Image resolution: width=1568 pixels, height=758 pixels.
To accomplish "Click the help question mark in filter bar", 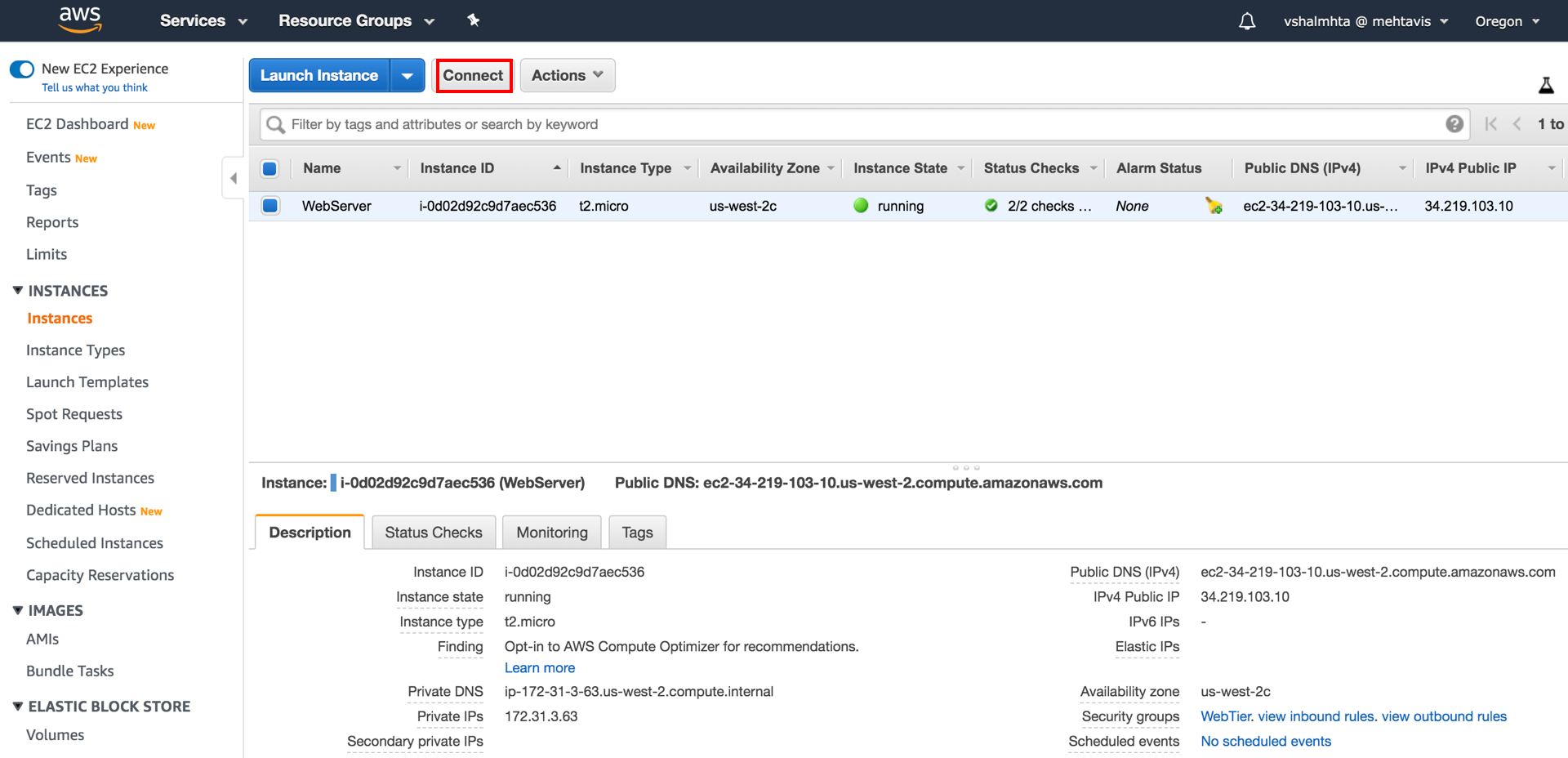I will coord(1454,124).
